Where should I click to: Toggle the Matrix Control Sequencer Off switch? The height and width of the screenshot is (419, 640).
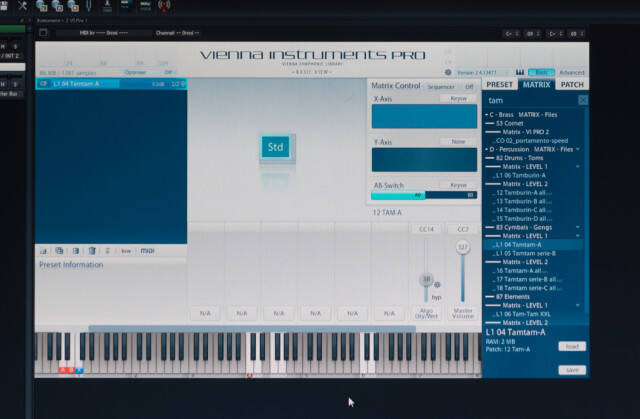[x=469, y=86]
